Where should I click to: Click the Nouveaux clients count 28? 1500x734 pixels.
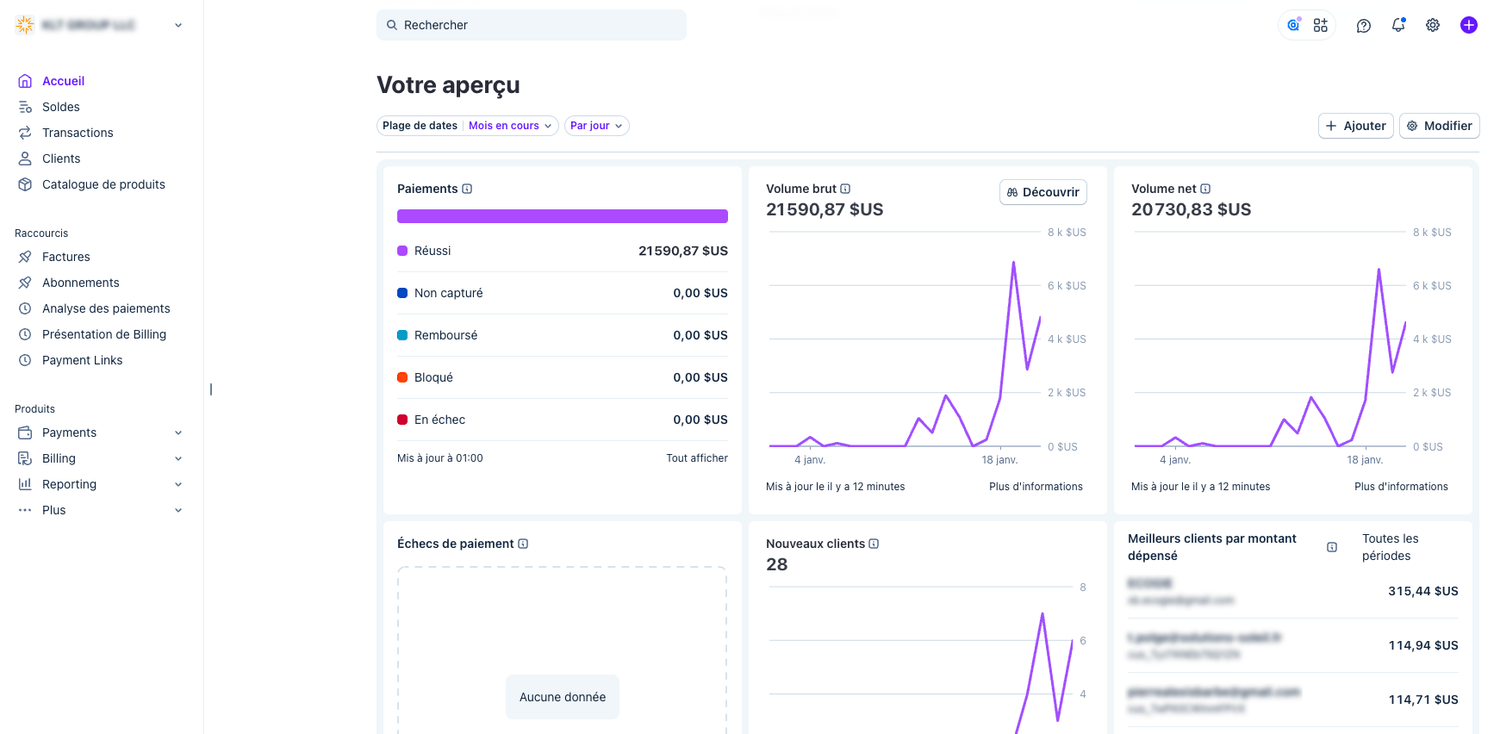click(777, 565)
